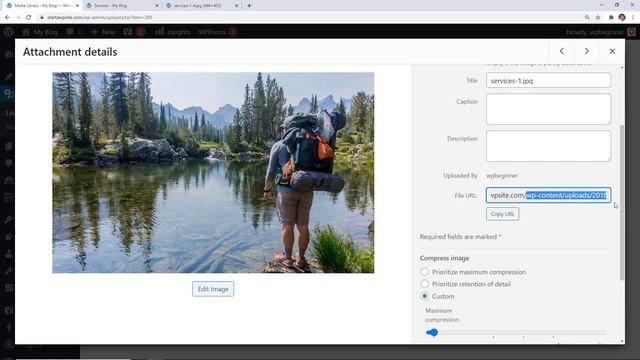Click the browser forward arrow
Viewport: 640px width, 360px height.
pyautogui.click(x=18, y=18)
